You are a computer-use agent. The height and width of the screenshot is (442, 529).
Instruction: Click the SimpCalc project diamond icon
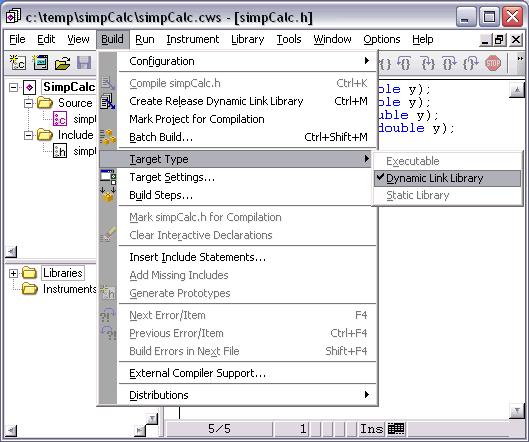coord(30,88)
